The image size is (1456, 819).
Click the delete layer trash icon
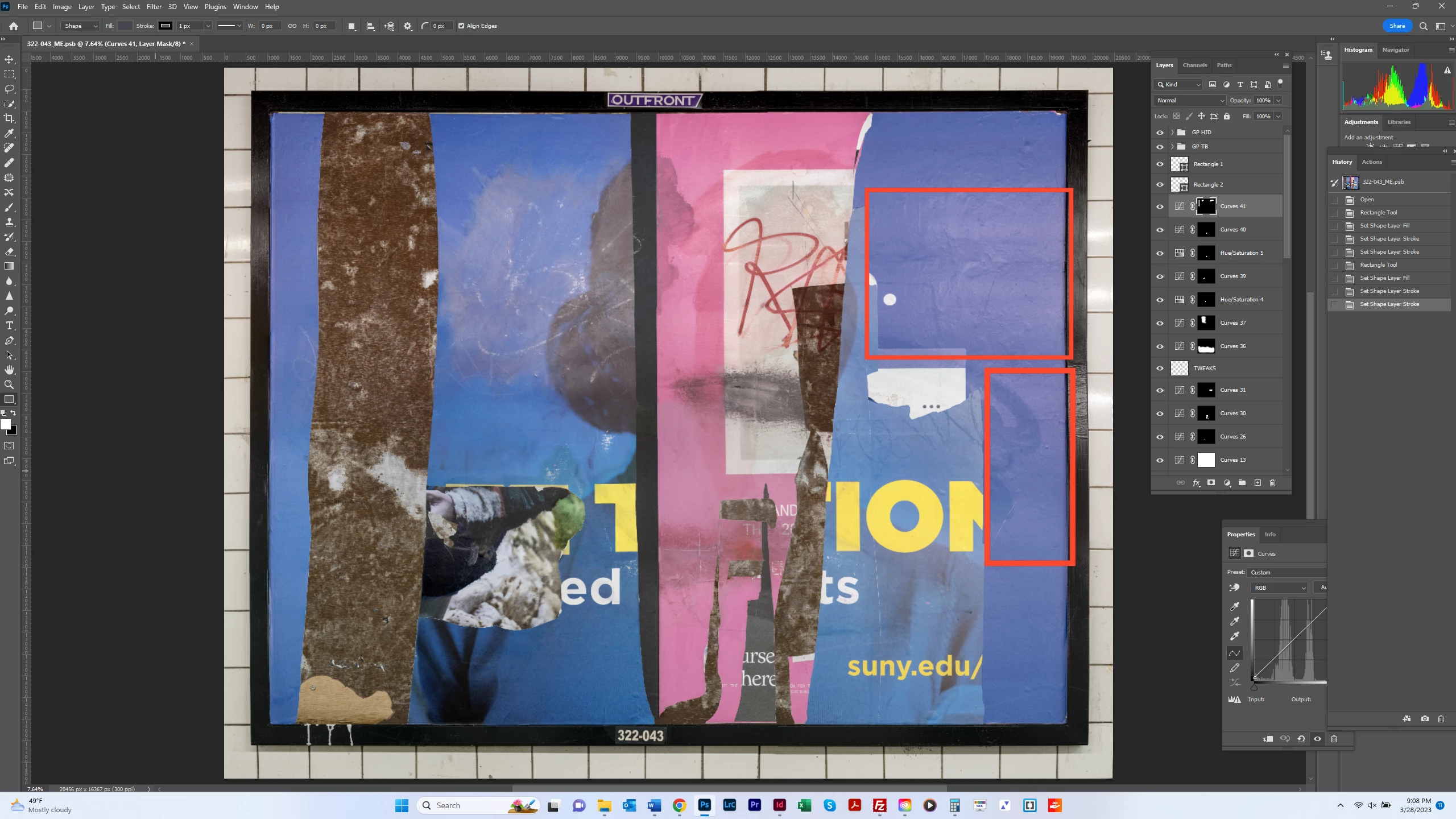tap(1273, 483)
